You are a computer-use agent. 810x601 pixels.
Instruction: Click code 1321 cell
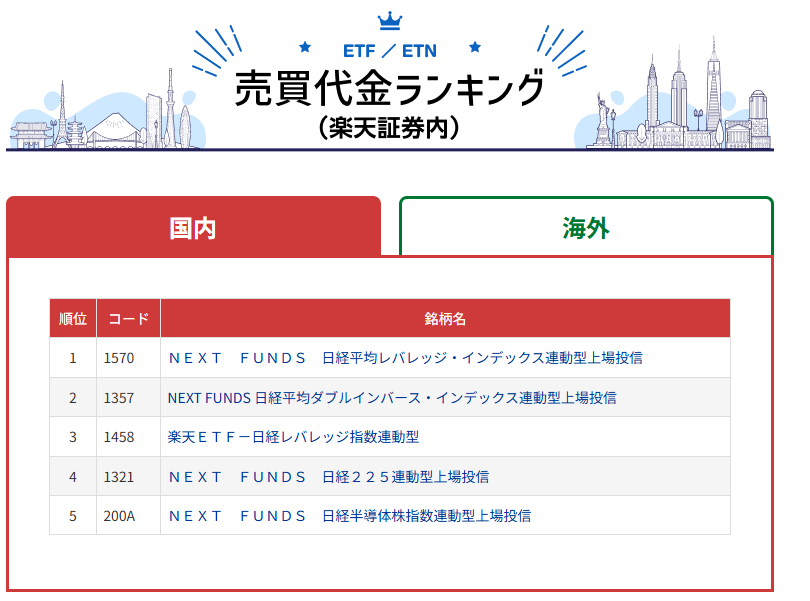[129, 477]
